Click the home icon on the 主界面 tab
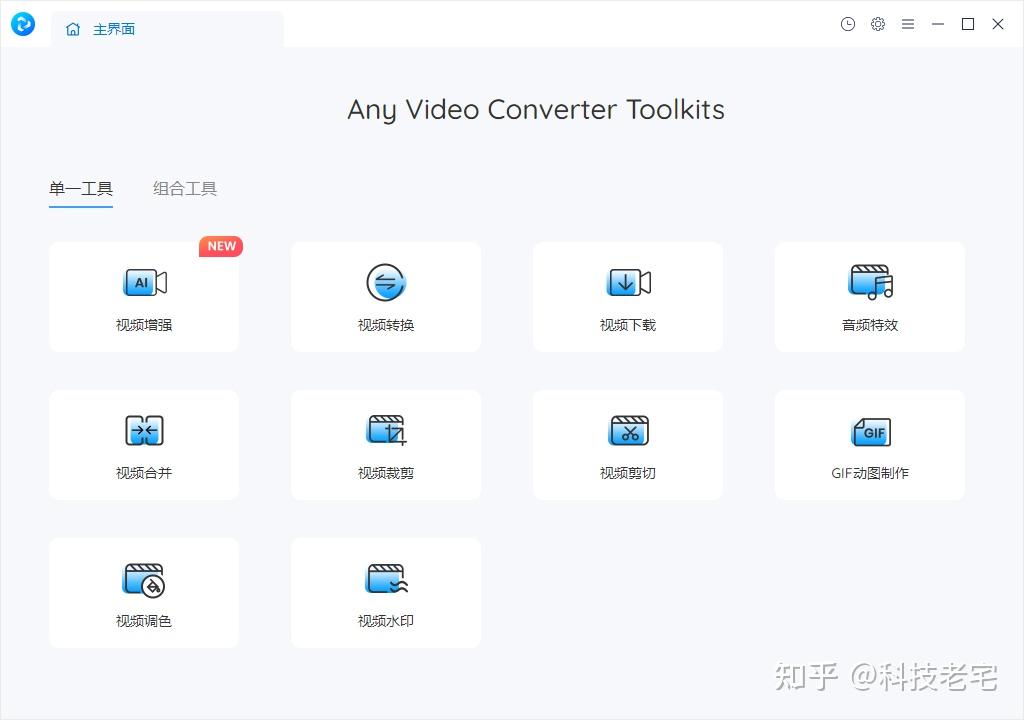This screenshot has height=720, width=1024. [71, 29]
